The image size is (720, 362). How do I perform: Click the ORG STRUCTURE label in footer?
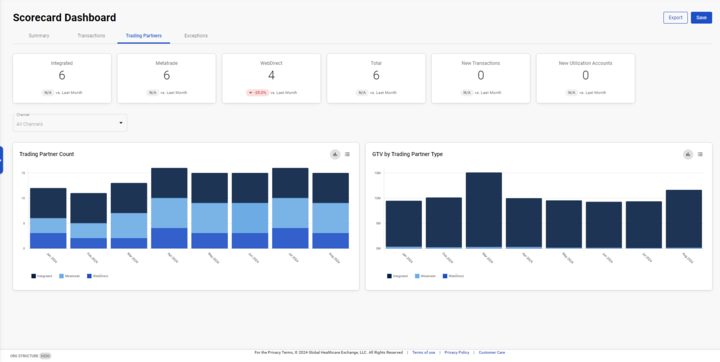(x=24, y=356)
